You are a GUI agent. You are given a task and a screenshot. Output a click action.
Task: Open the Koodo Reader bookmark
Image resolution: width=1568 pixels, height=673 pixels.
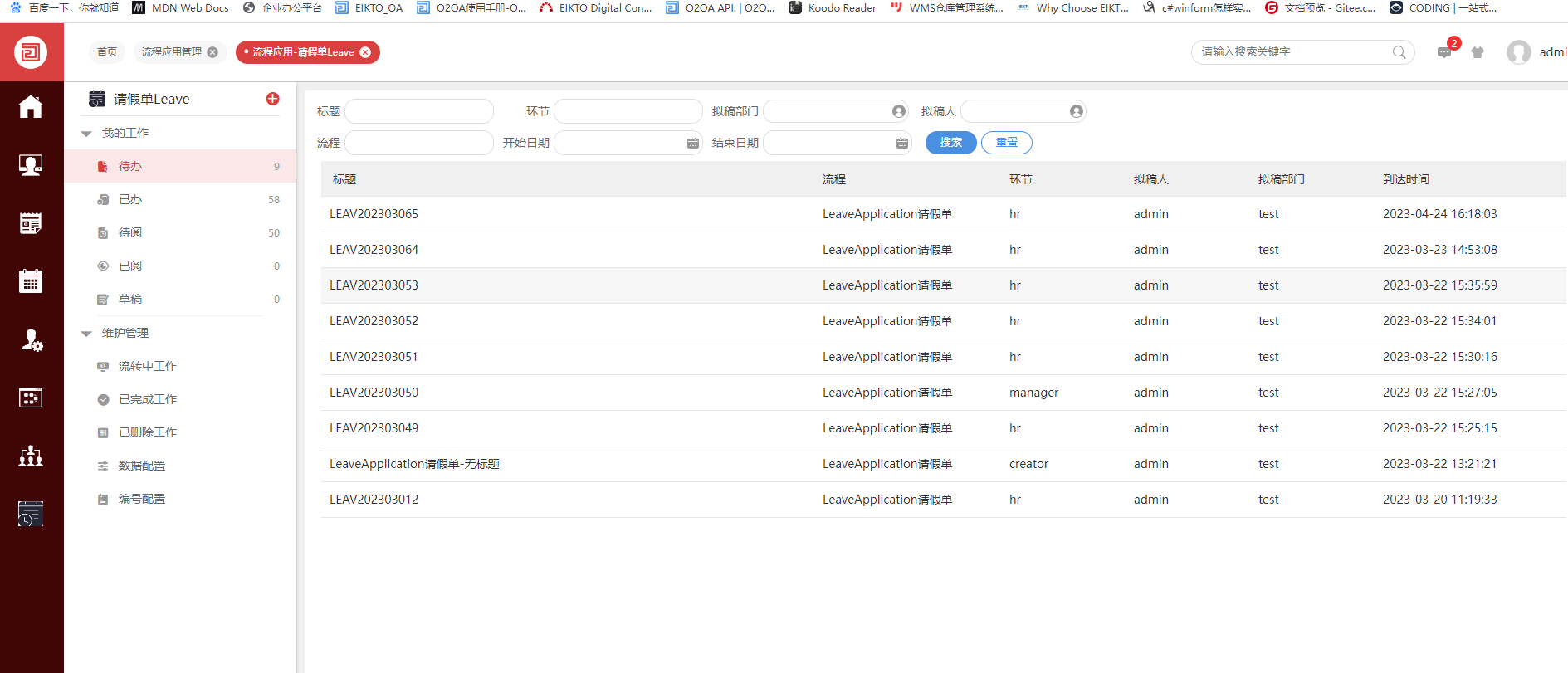tap(833, 8)
